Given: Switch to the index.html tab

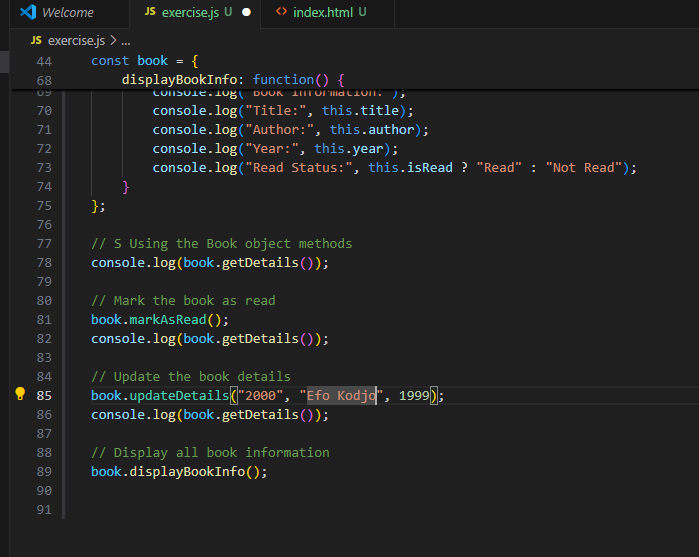Looking at the screenshot, I should 329,12.
